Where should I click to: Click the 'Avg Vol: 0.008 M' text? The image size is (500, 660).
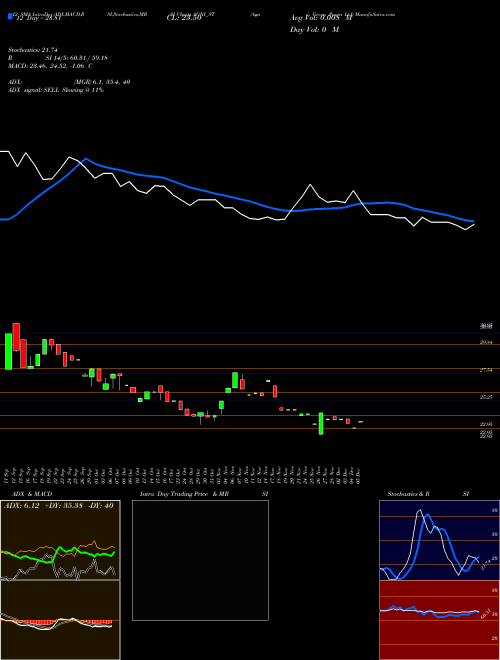321,18
